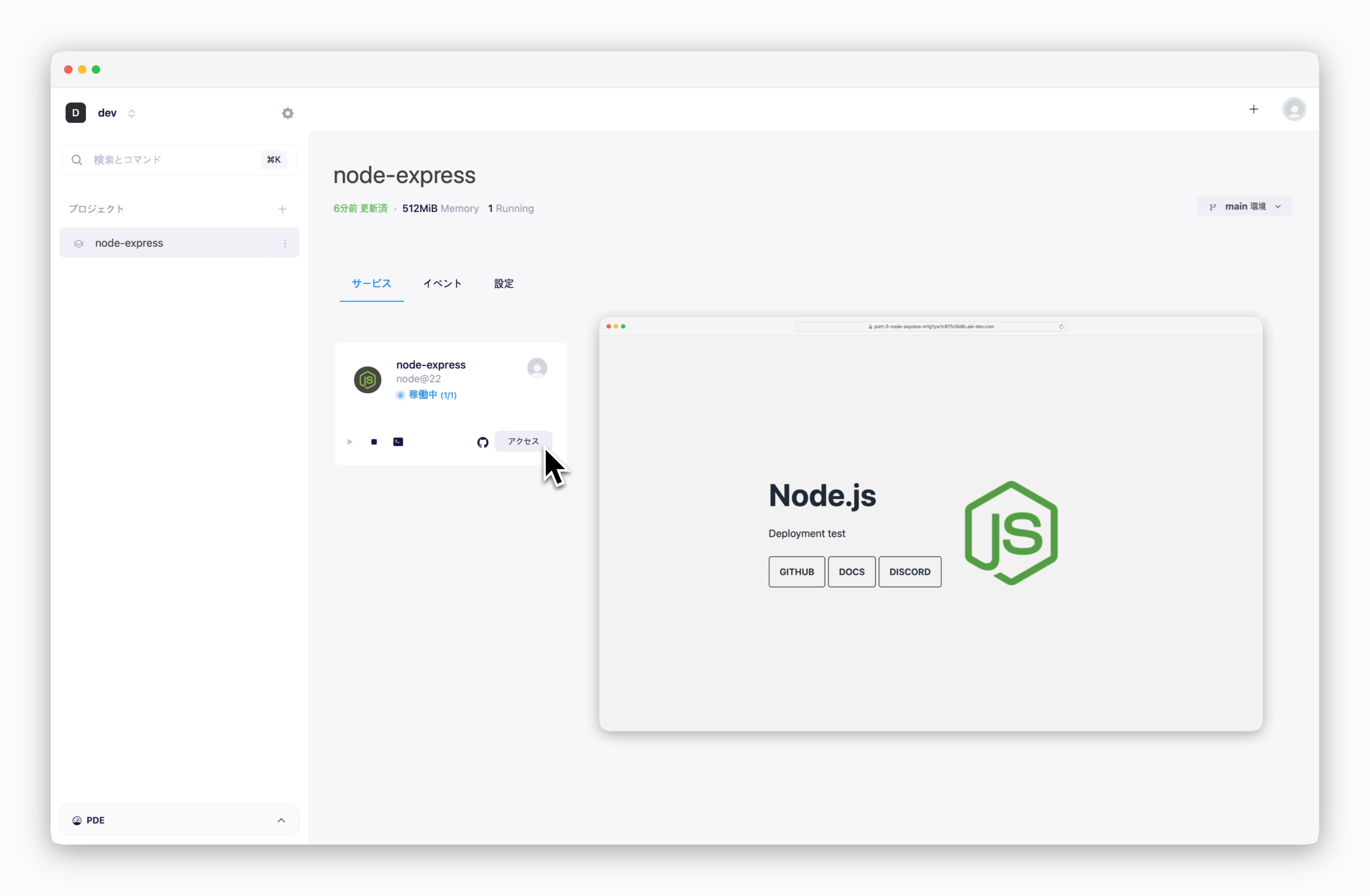Click the plus icon in top bar
The height and width of the screenshot is (896, 1370).
(x=1254, y=110)
